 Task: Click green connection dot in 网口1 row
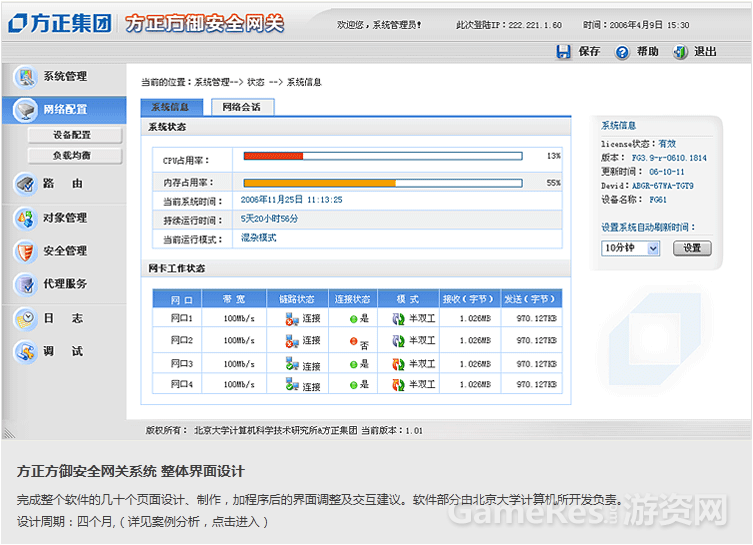tap(353, 319)
